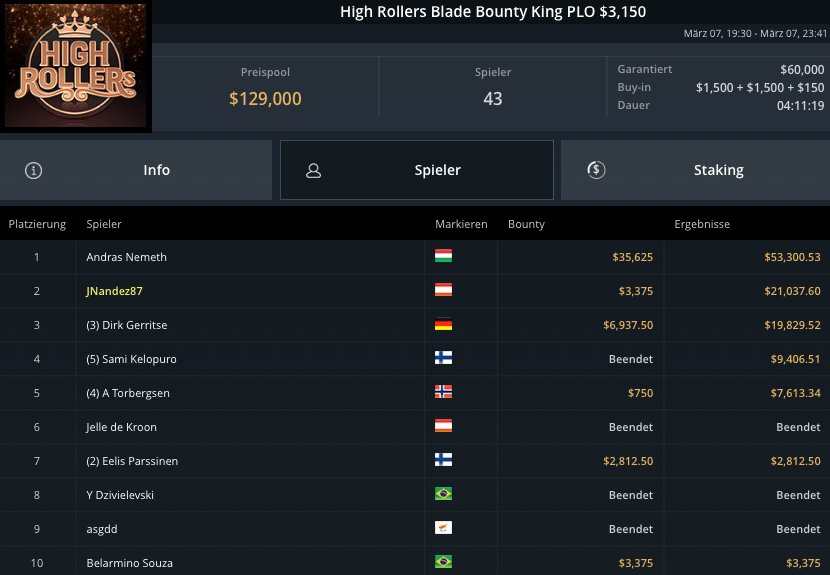
Task: Click the dollar coin Staking icon
Action: tap(595, 170)
